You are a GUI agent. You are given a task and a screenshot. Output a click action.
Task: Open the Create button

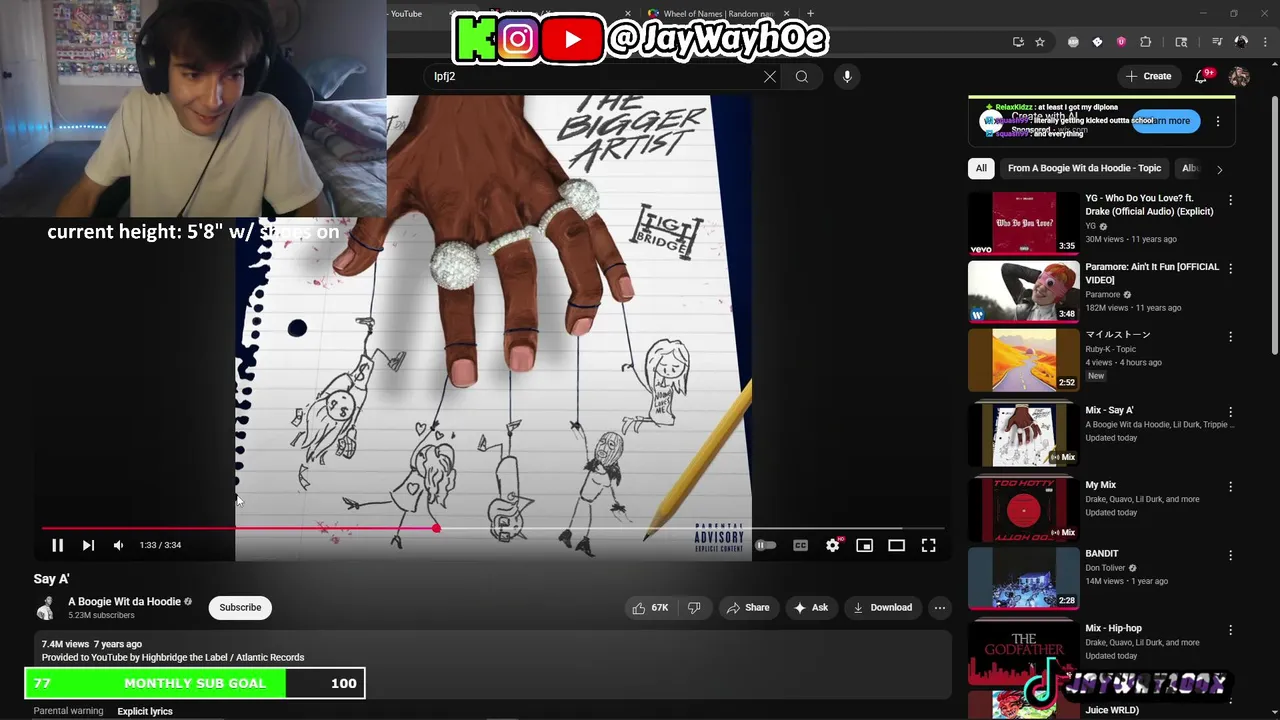1148,76
